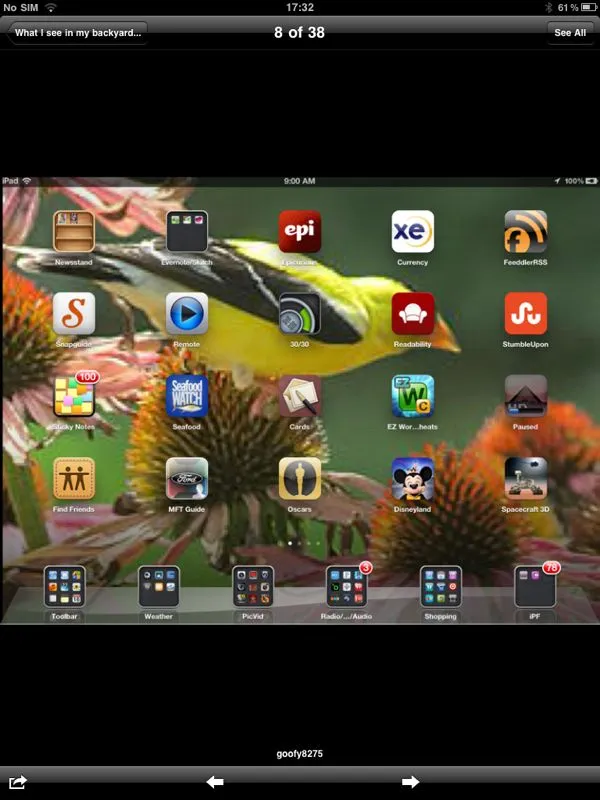600x800 pixels.
Task: Open the Newsstand shelf folder
Action: click(x=74, y=232)
